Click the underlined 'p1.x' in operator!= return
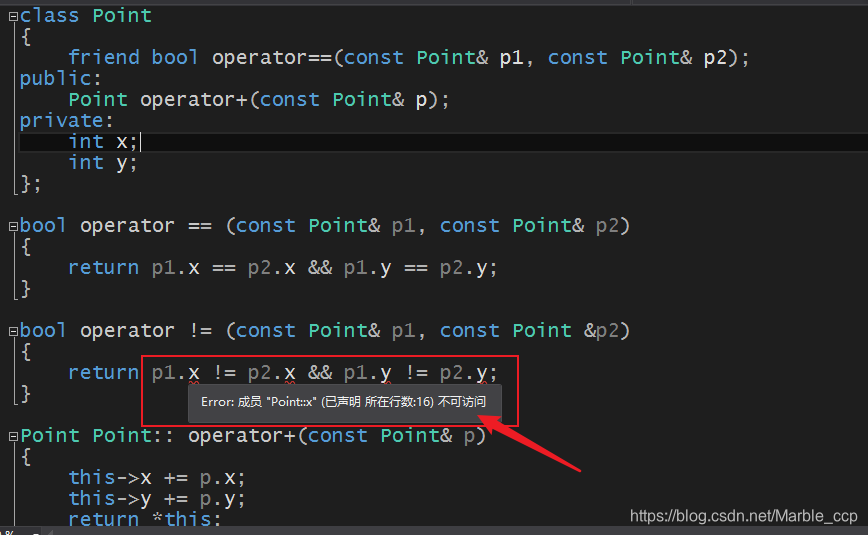The height and width of the screenshot is (535, 868). pos(175,373)
